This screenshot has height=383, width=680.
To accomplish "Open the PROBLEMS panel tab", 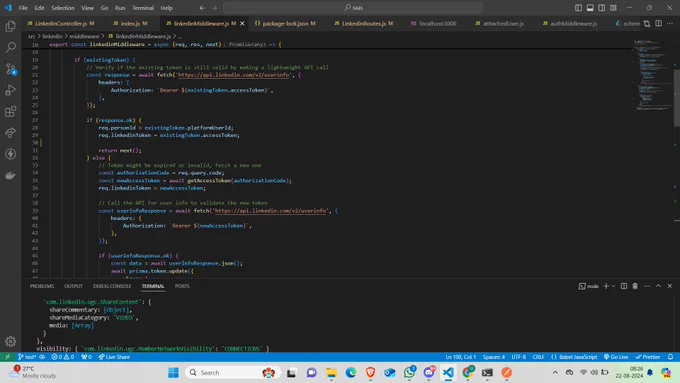I will tap(42, 286).
